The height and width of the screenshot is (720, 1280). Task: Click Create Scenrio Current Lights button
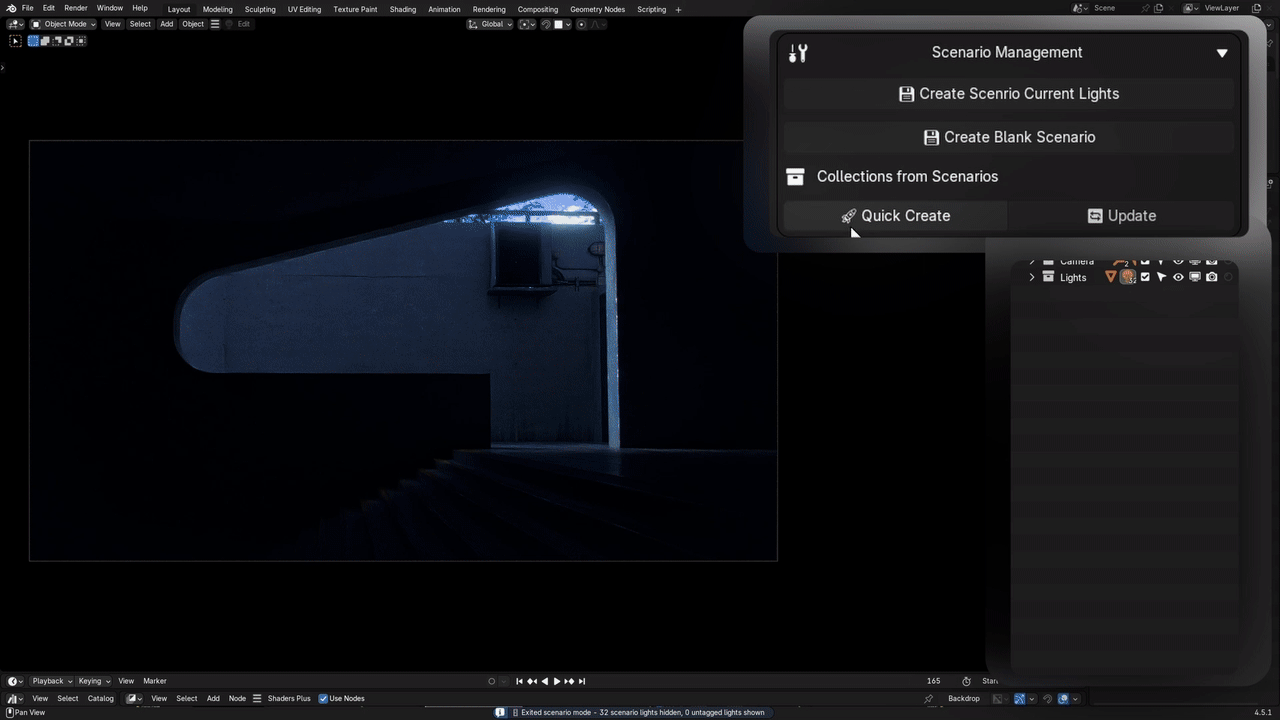pyautogui.click(x=1008, y=94)
